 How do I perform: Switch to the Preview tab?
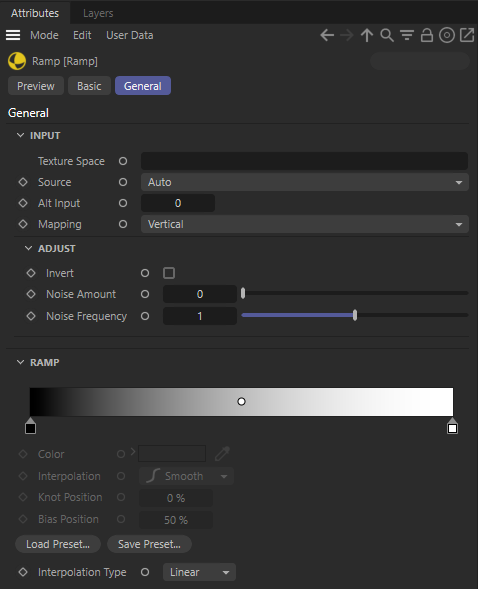36,86
